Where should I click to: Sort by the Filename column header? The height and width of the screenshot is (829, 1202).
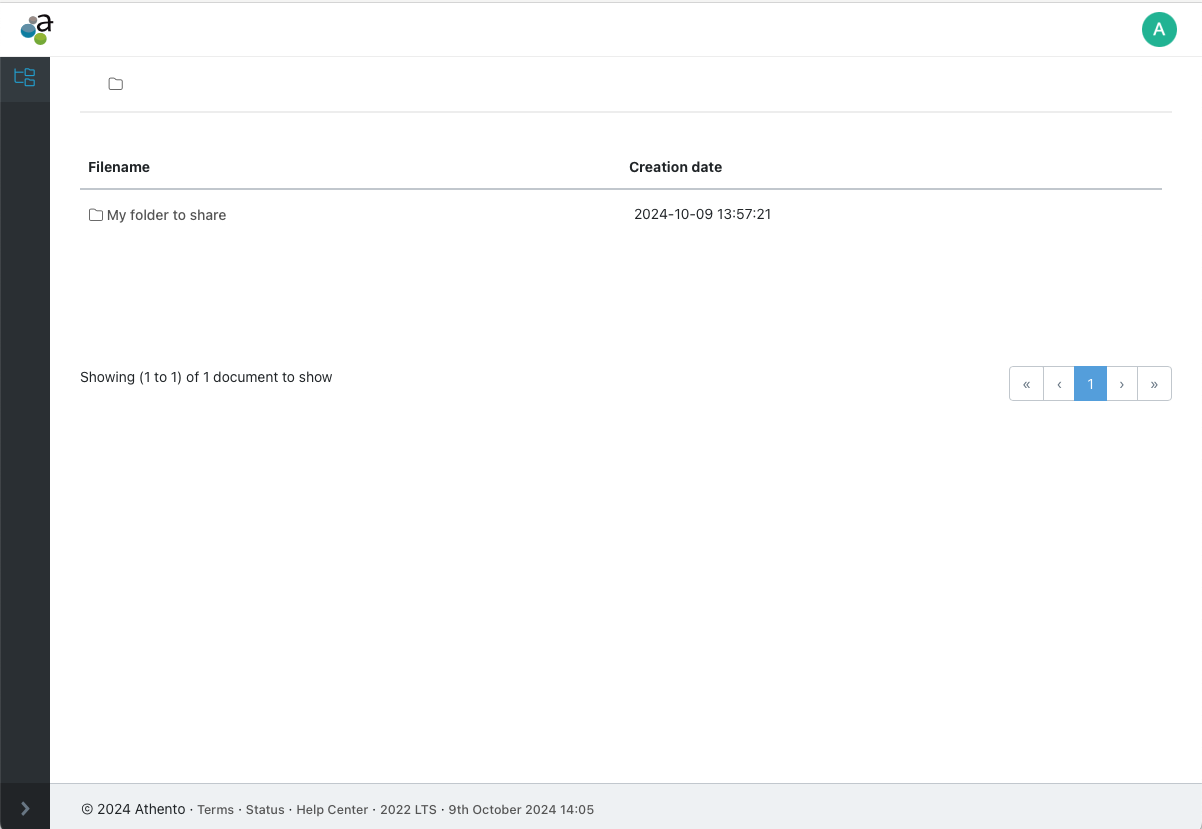click(119, 167)
